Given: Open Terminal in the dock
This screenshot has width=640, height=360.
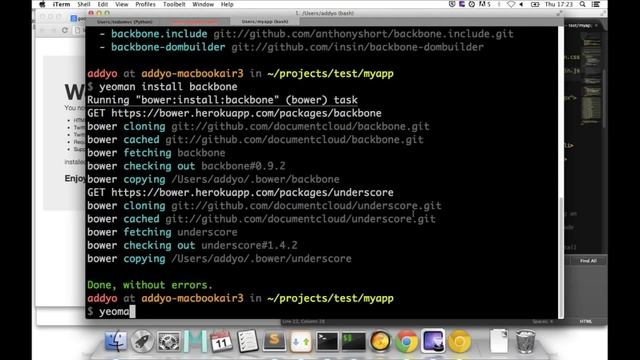Looking at the screenshot, I should 327,341.
